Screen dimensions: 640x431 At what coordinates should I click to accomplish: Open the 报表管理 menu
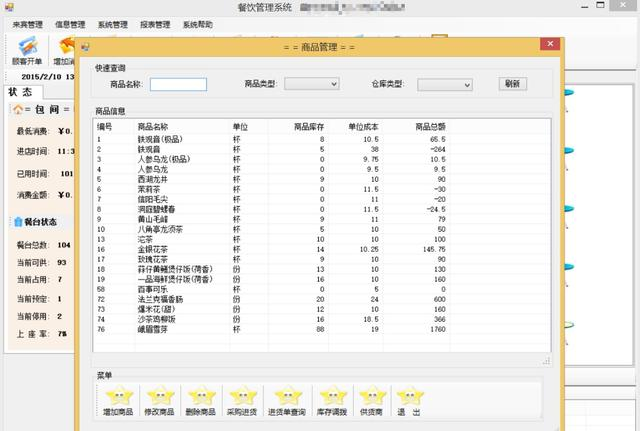tap(155, 24)
